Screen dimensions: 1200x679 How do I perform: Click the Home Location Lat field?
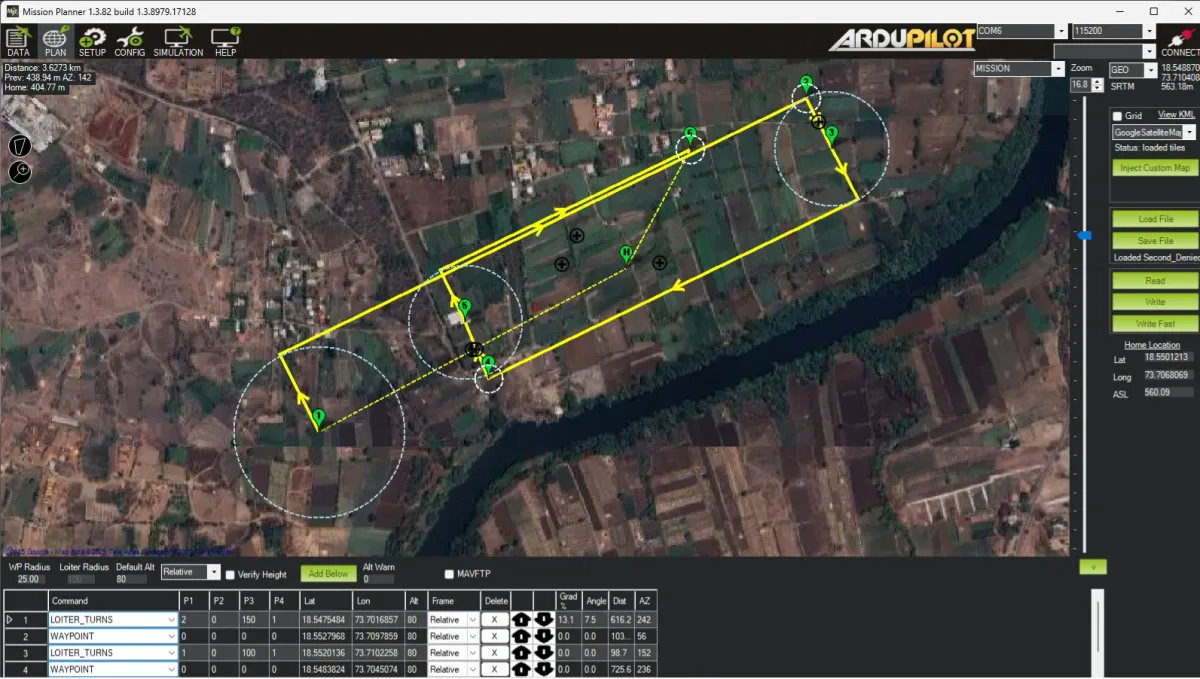[1168, 357]
